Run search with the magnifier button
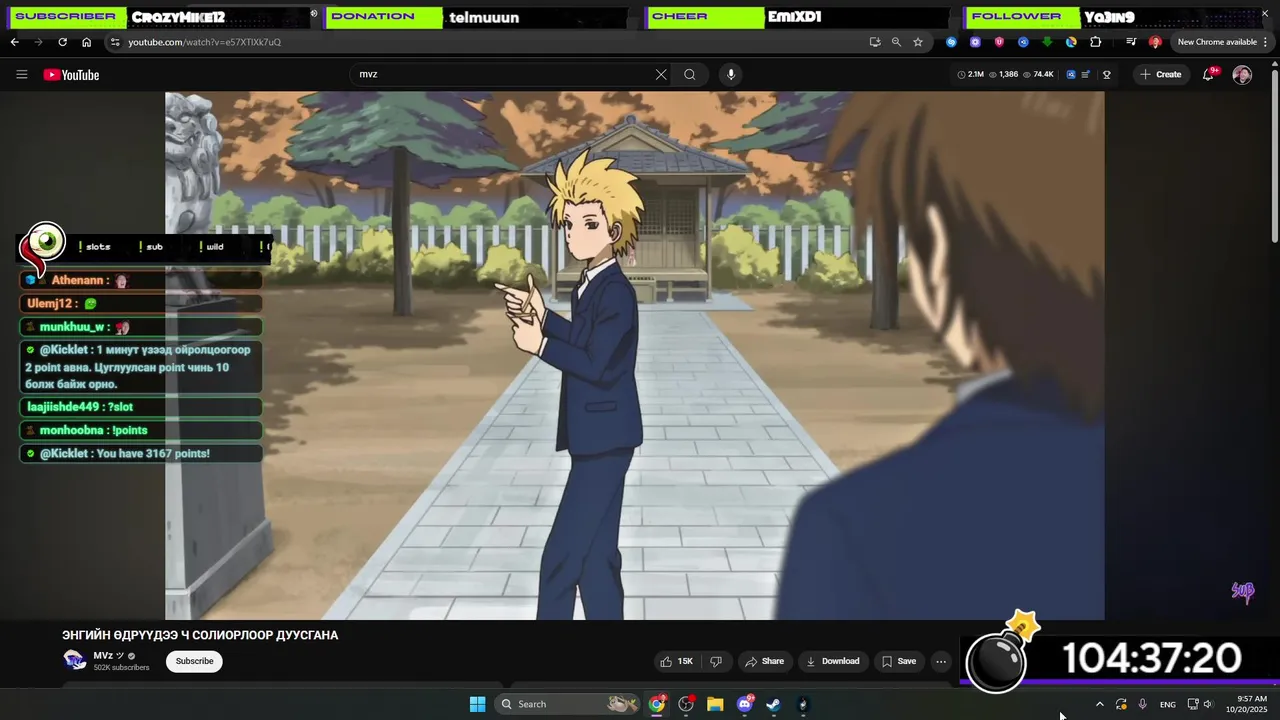 point(690,74)
